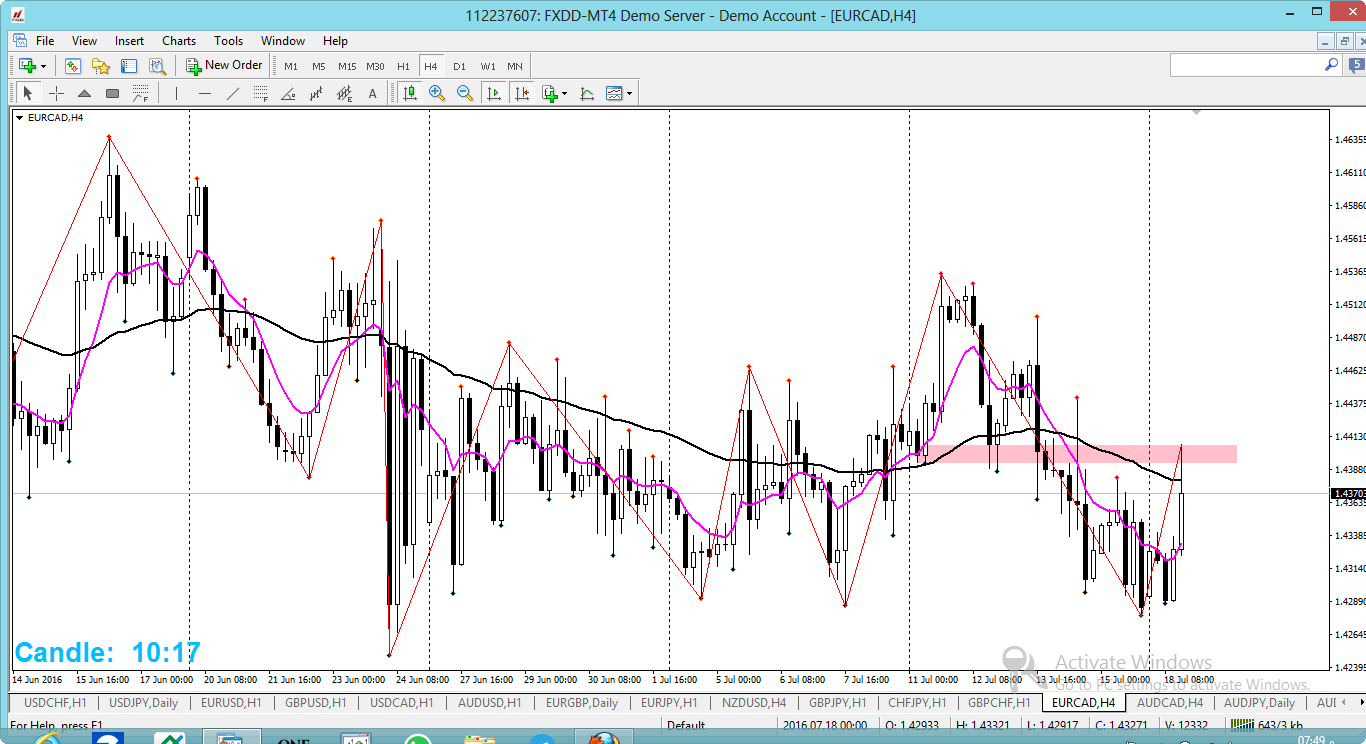Click the New Order button
The image size is (1366, 744).
pyautogui.click(x=224, y=66)
